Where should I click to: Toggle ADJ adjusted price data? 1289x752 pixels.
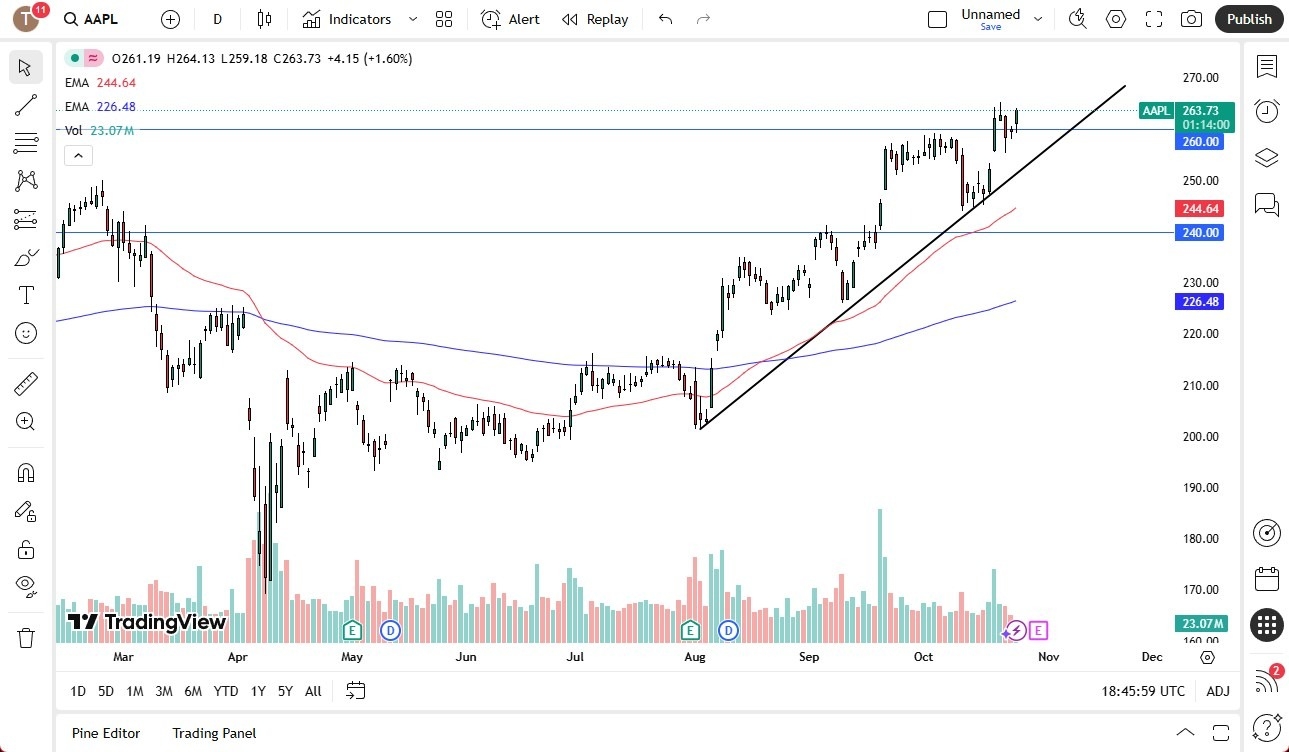click(x=1218, y=691)
